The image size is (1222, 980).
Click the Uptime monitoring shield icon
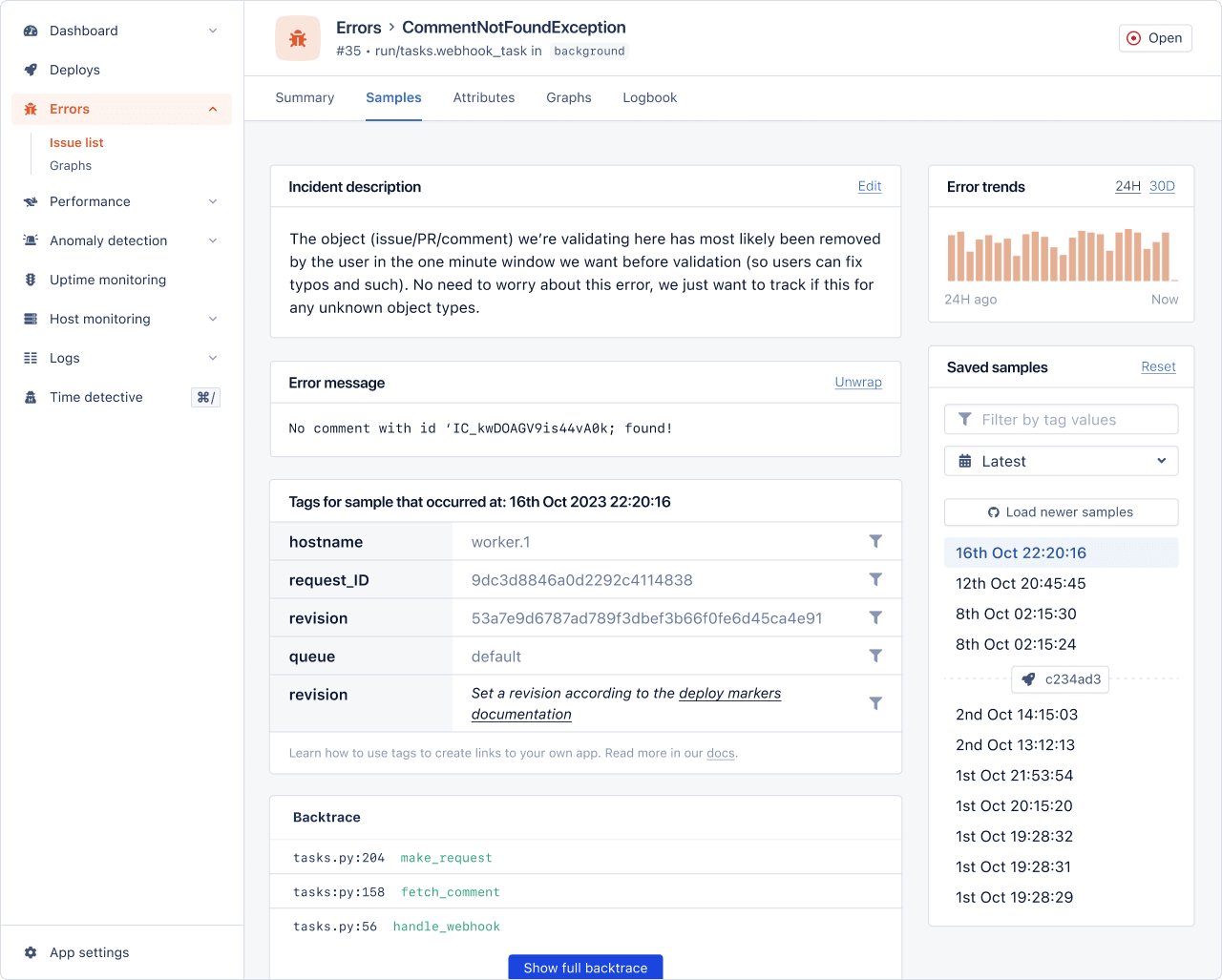(x=31, y=280)
